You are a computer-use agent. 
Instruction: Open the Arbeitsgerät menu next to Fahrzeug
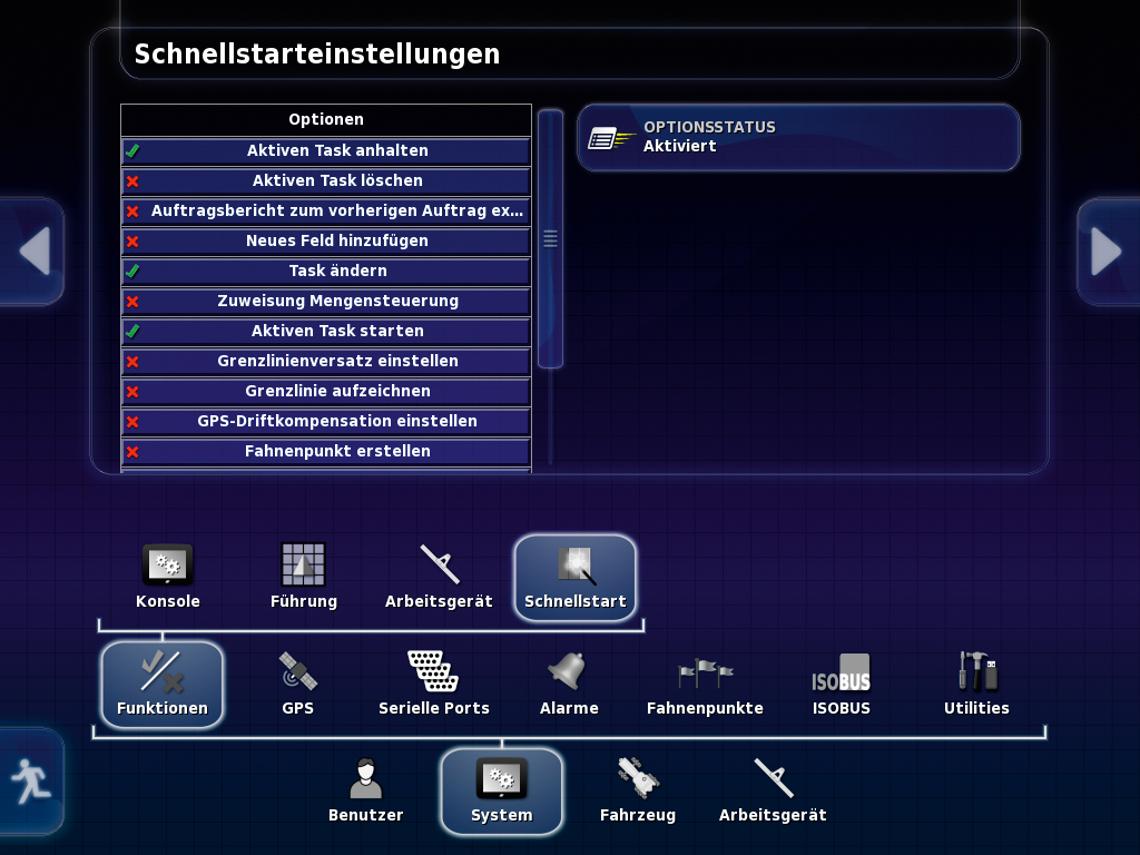point(773,790)
